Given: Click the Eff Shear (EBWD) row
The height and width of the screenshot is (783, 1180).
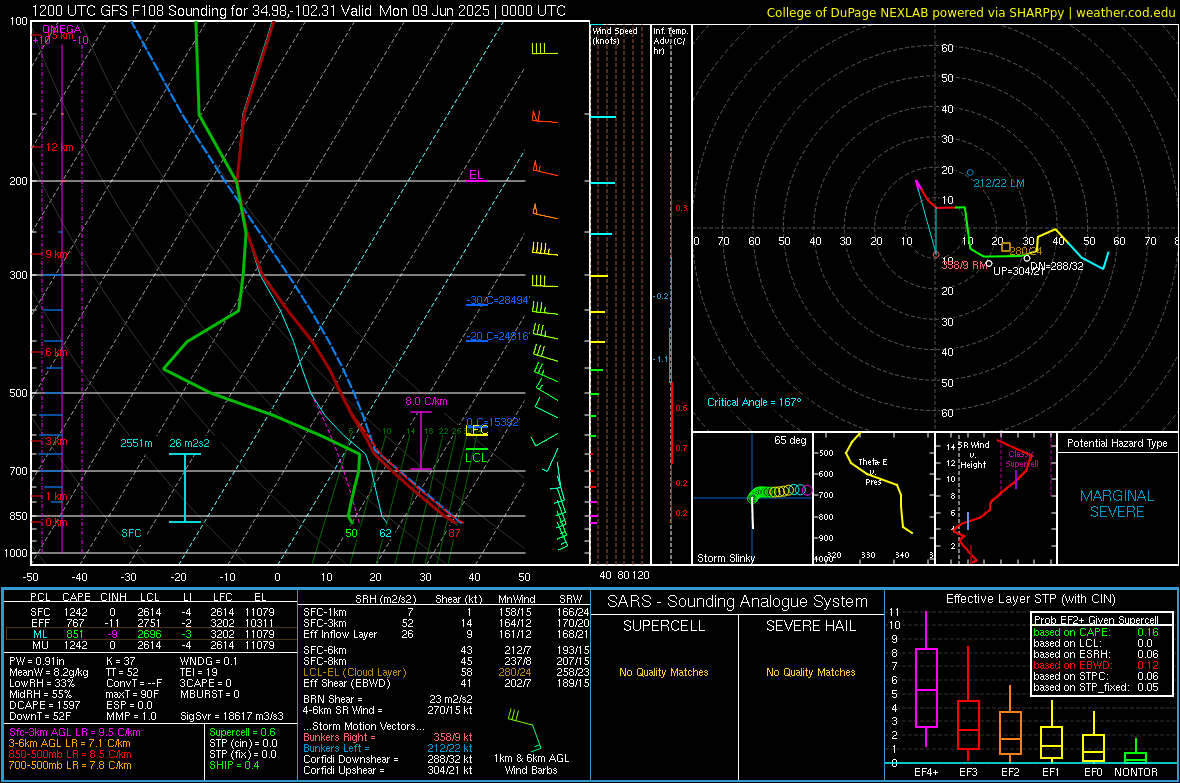Looking at the screenshot, I should [x=446, y=684].
